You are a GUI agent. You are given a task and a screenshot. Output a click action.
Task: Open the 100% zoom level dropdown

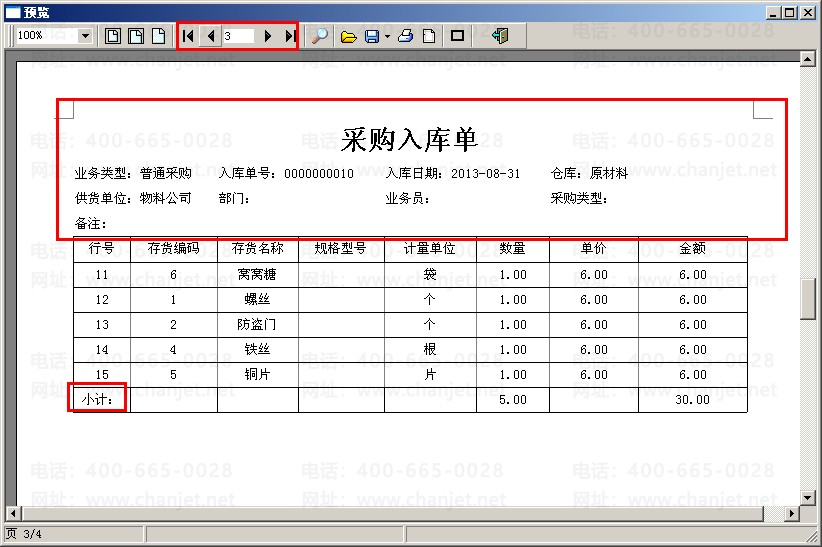pos(85,36)
